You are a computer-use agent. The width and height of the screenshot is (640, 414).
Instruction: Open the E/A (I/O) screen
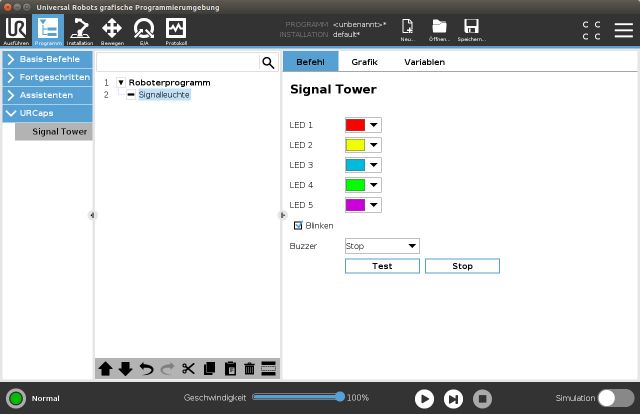coord(144,30)
